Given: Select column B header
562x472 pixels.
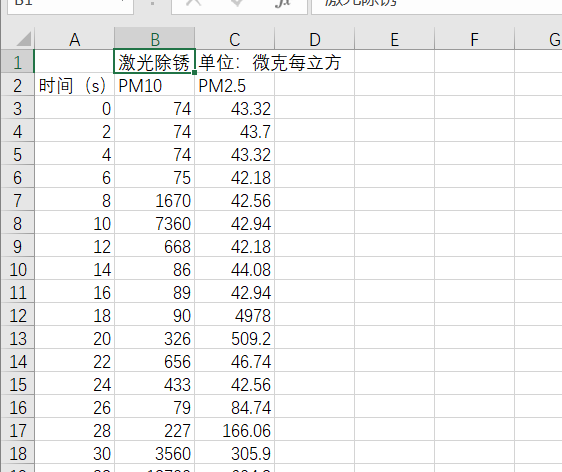Looking at the screenshot, I should [x=154, y=39].
